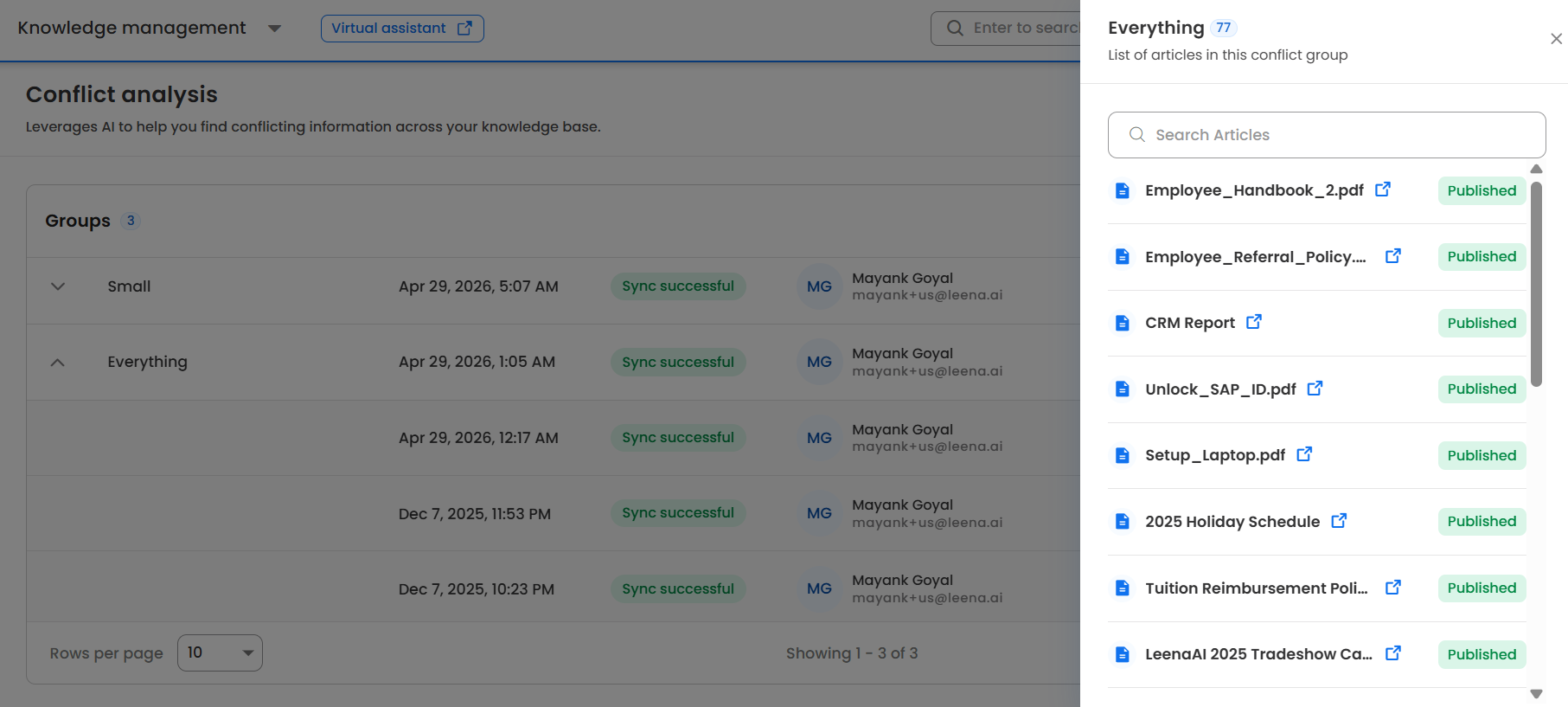Click the date Apr 29, 2026, 5:07 AM
Image resolution: width=1568 pixels, height=707 pixels.
coord(478,286)
